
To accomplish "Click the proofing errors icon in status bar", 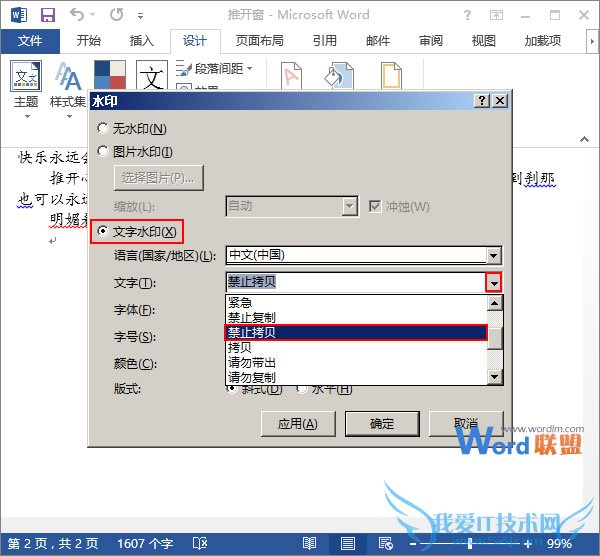I will [200, 544].
